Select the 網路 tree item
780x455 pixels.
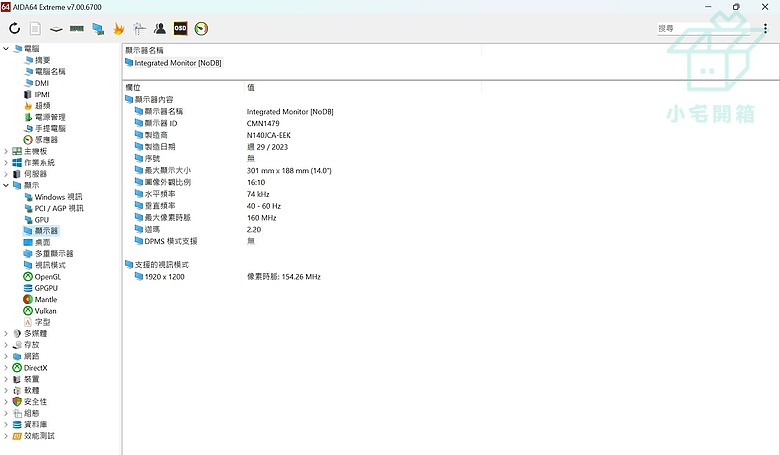pyautogui.click(x=26, y=356)
